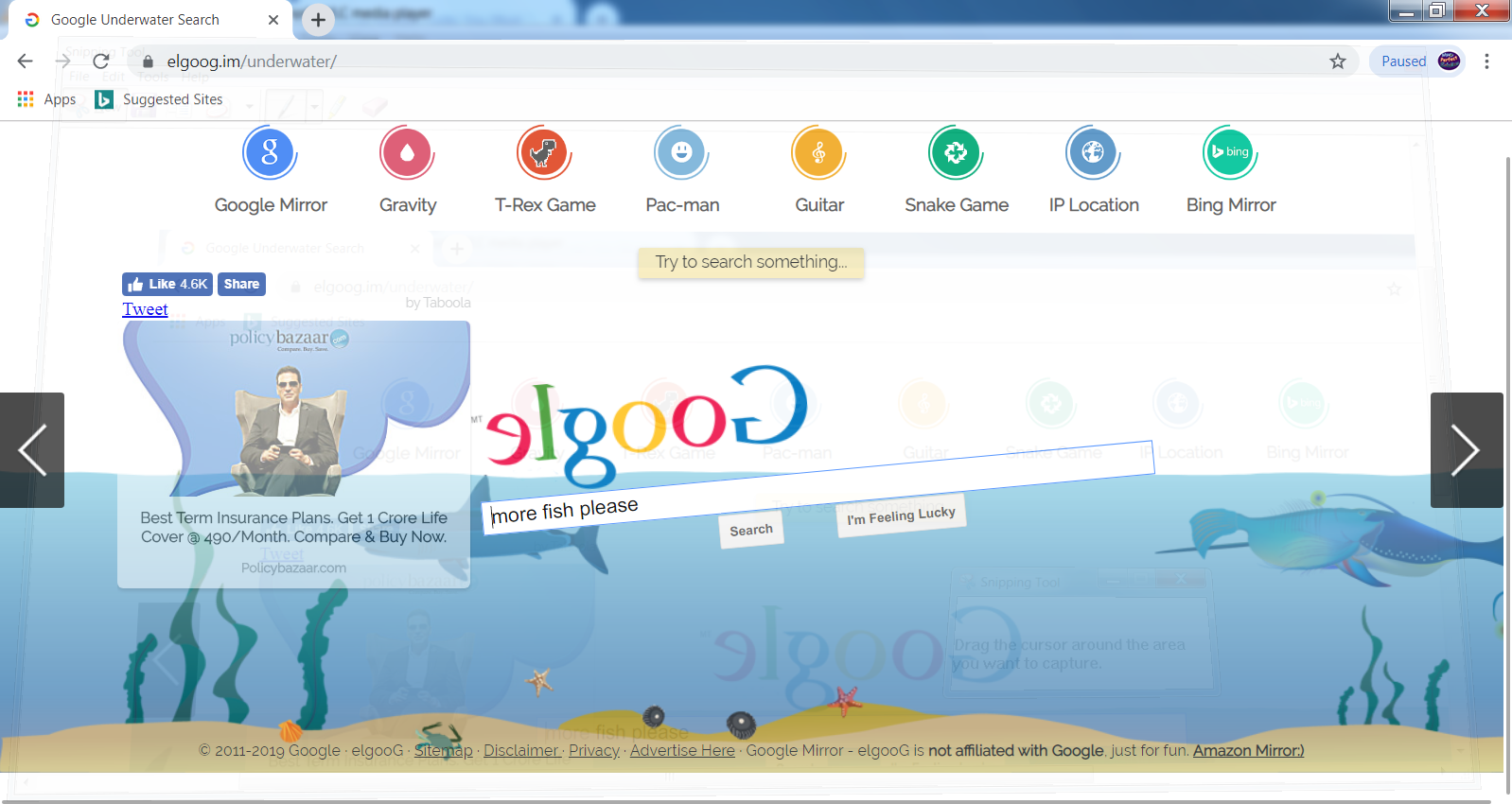The height and width of the screenshot is (804, 1512).
Task: Go to previous slide with left arrow
Action: pyautogui.click(x=32, y=450)
